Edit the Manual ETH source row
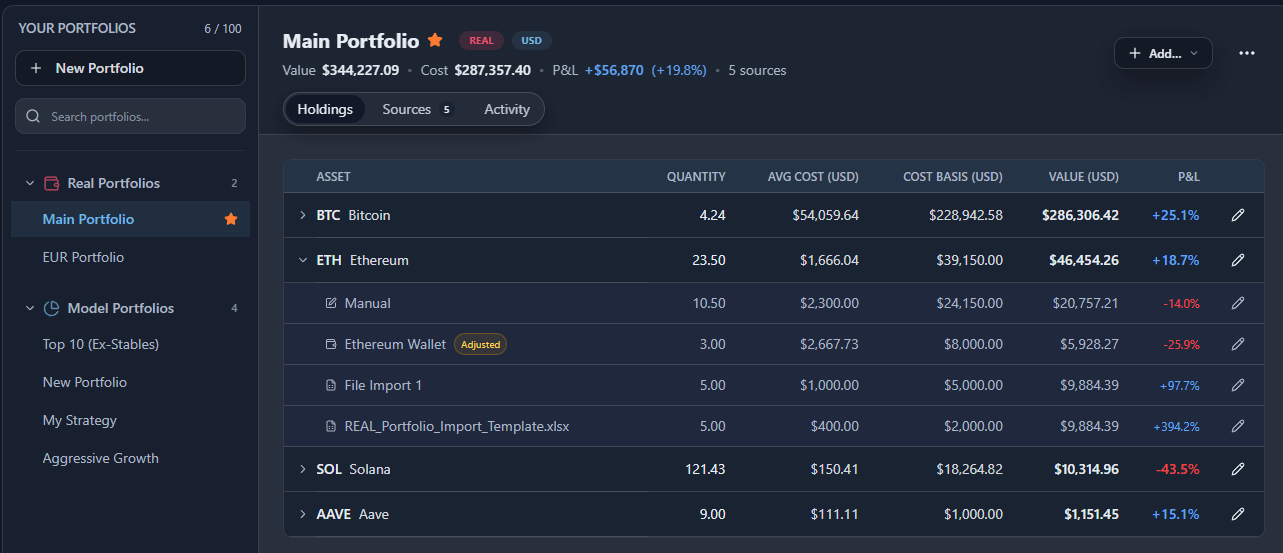This screenshot has width=1283, height=553. pyautogui.click(x=1237, y=303)
